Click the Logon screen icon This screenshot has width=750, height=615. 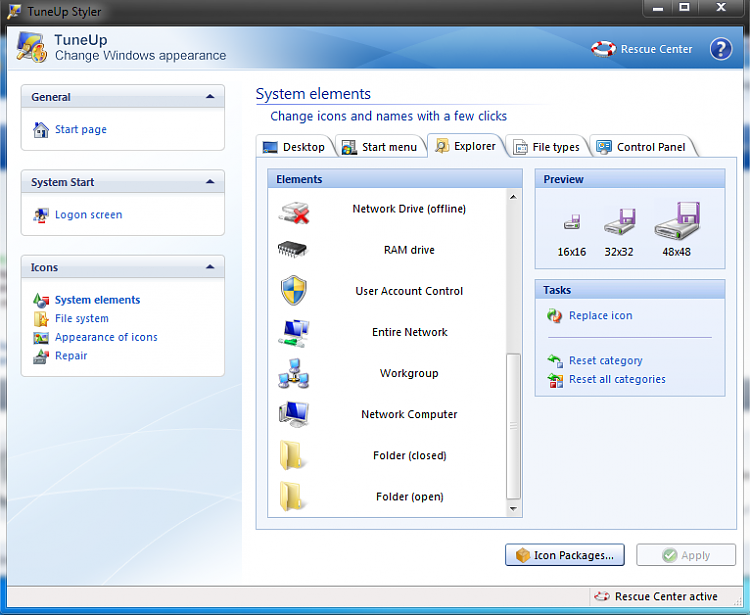pyautogui.click(x=41, y=215)
